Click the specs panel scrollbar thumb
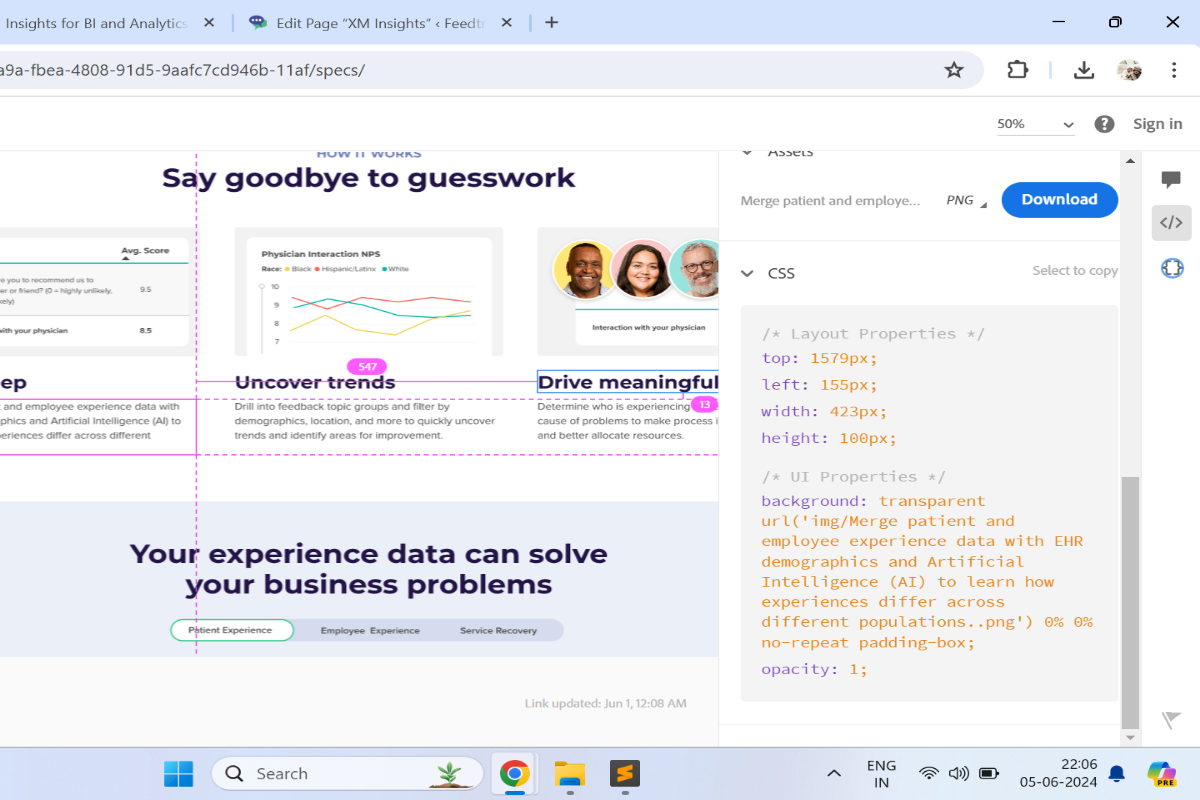Viewport: 1200px width, 800px height. pos(1130,602)
